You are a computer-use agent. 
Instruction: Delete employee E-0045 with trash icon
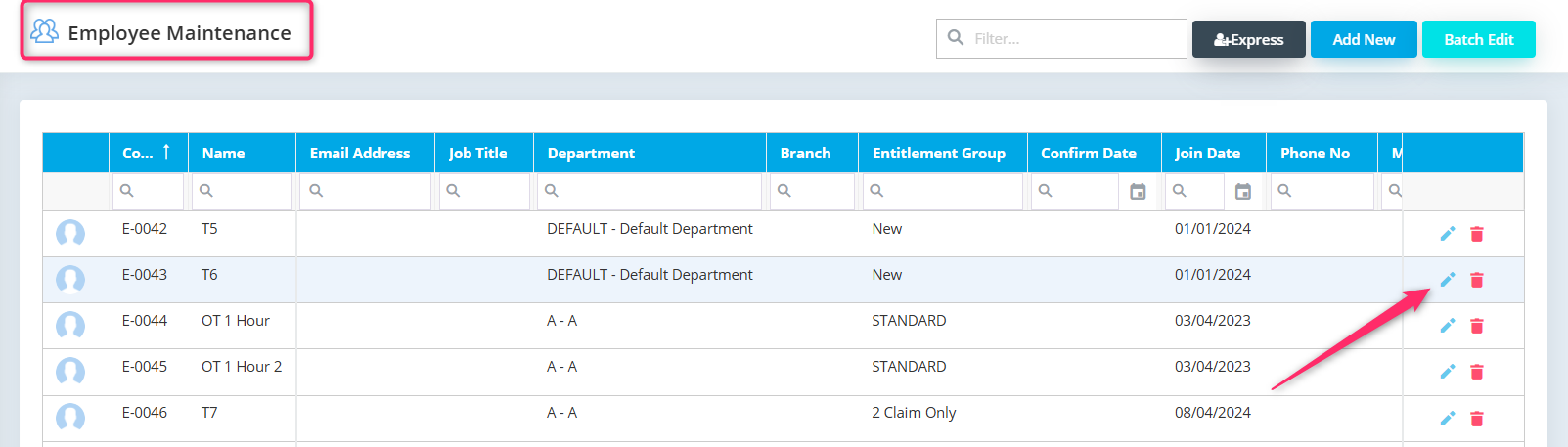[1477, 372]
